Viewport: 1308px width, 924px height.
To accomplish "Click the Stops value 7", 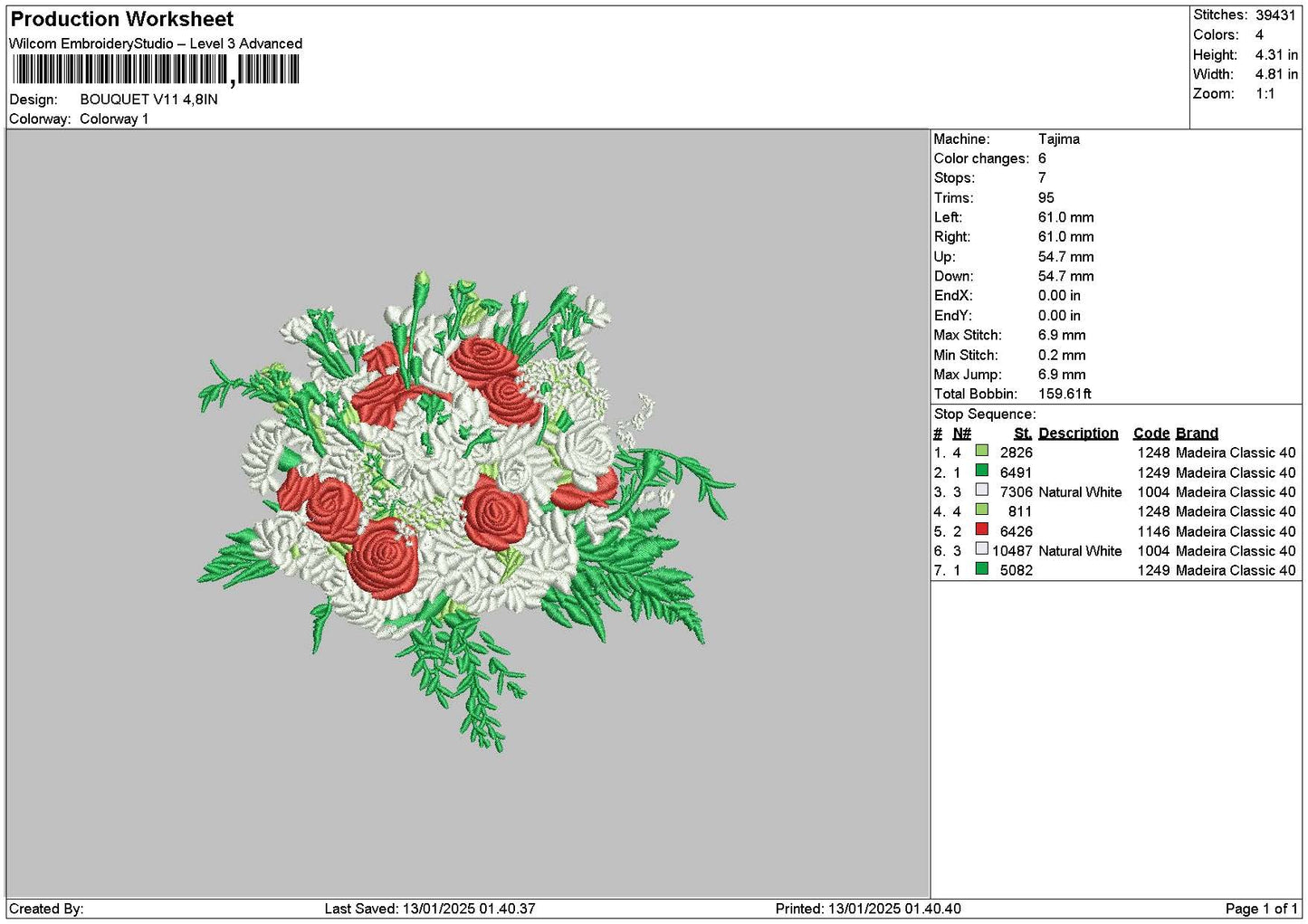I will pos(1042,178).
